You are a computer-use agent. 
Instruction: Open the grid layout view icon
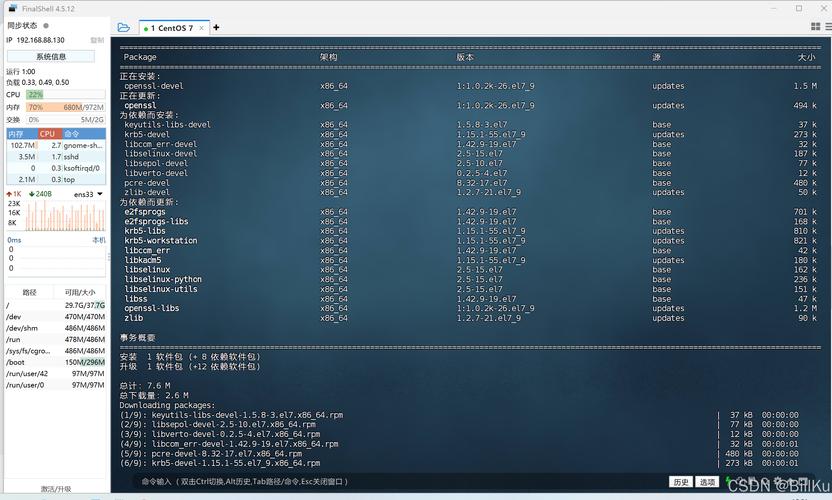pyautogui.click(x=816, y=27)
